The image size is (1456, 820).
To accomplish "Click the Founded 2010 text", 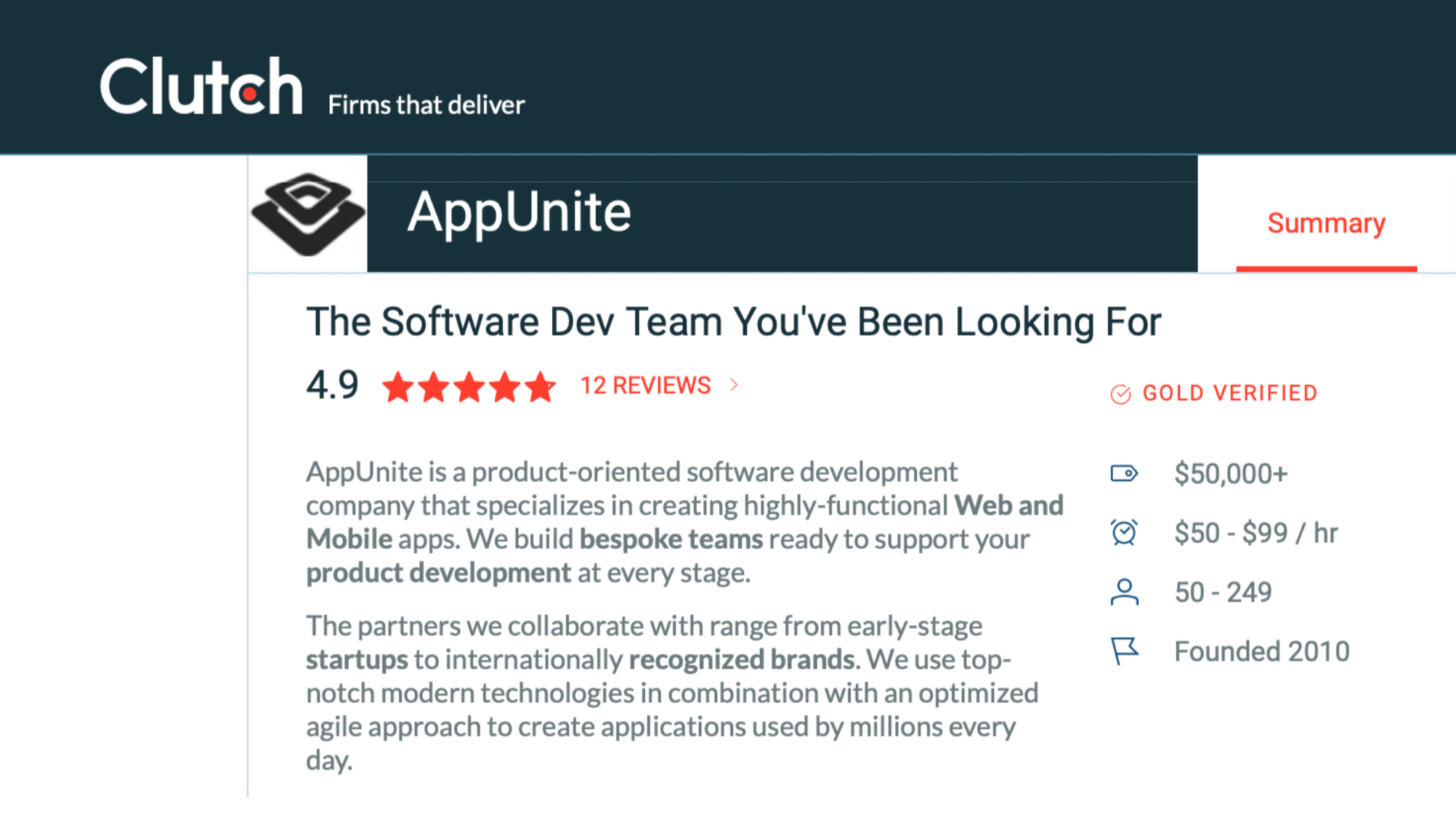I will 1262,651.
